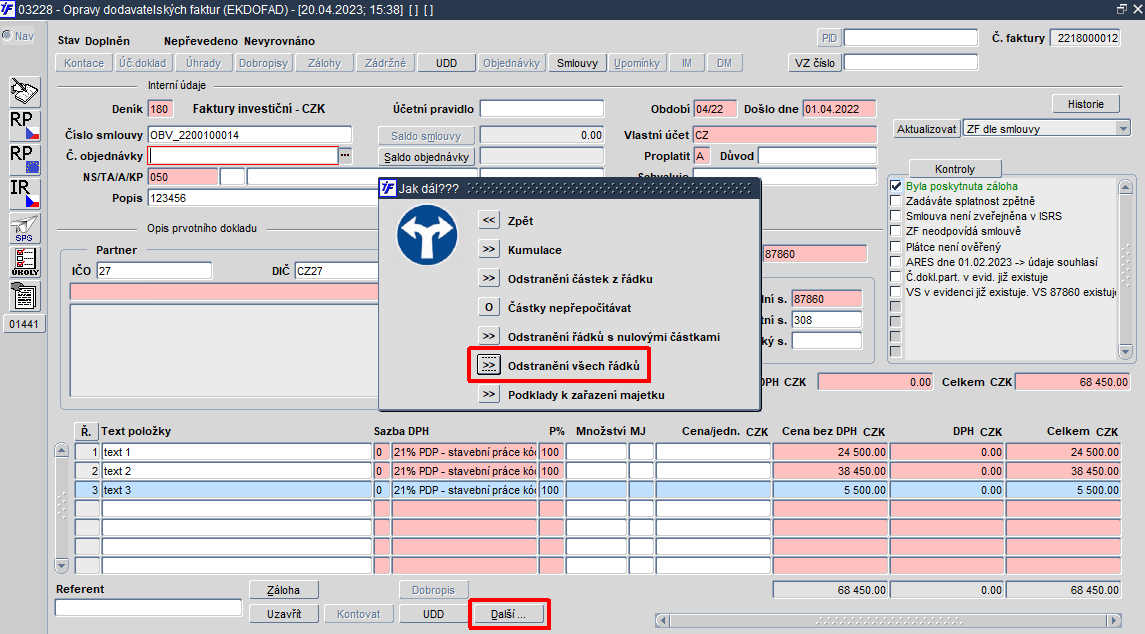This screenshot has height=634, width=1145.
Task: Click the IR icon with Czech flag
Action: click(24, 193)
